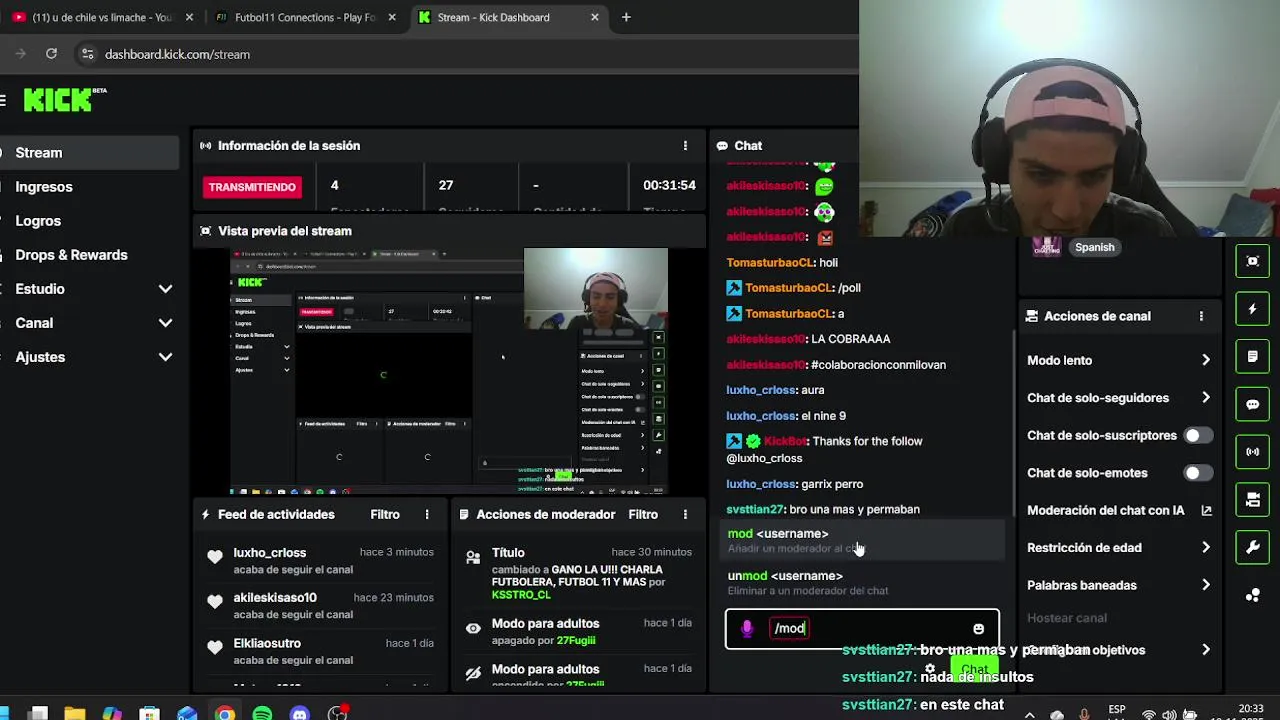Click the channel actions widget icon in right sidebar
1280x720 pixels.
pyautogui.click(x=1253, y=500)
